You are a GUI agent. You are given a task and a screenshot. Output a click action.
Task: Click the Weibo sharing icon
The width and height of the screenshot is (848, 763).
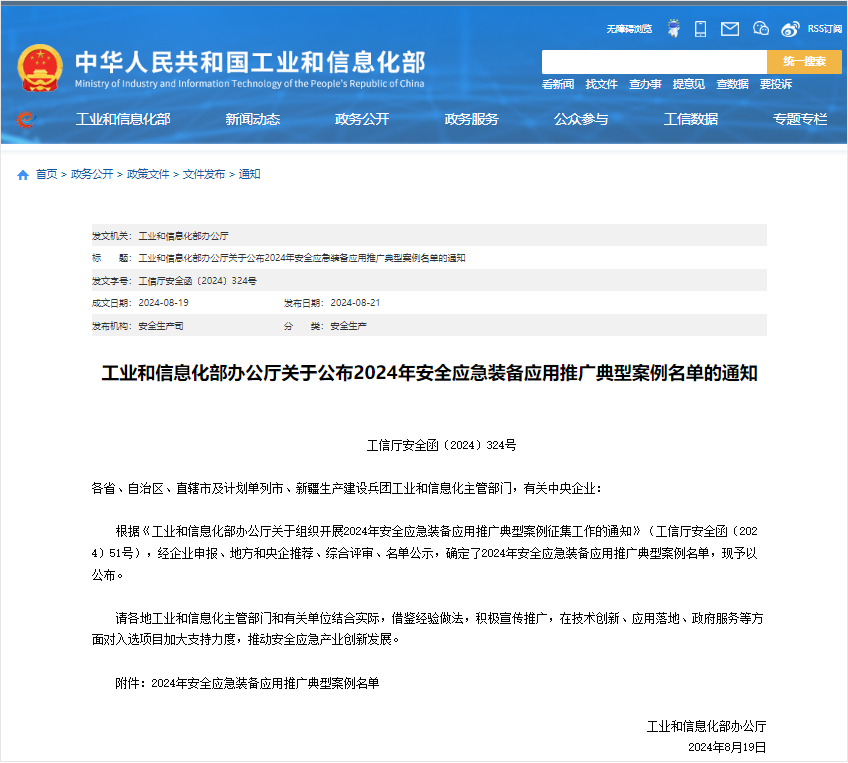(x=790, y=29)
